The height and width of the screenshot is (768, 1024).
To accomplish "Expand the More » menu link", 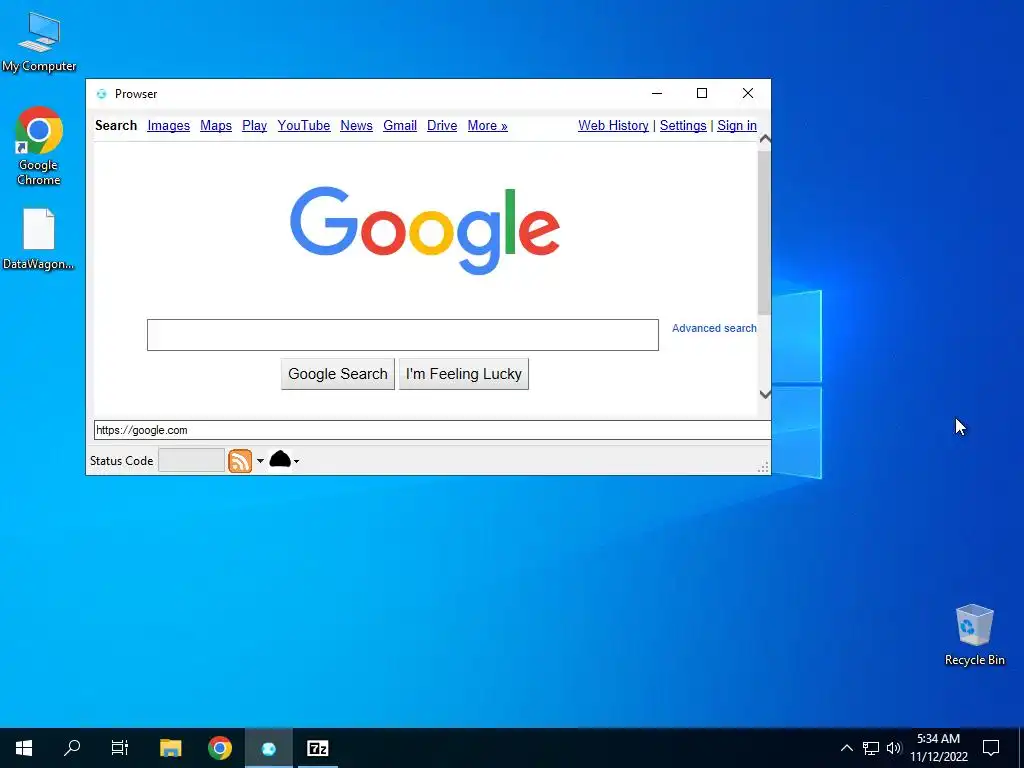I will [488, 125].
